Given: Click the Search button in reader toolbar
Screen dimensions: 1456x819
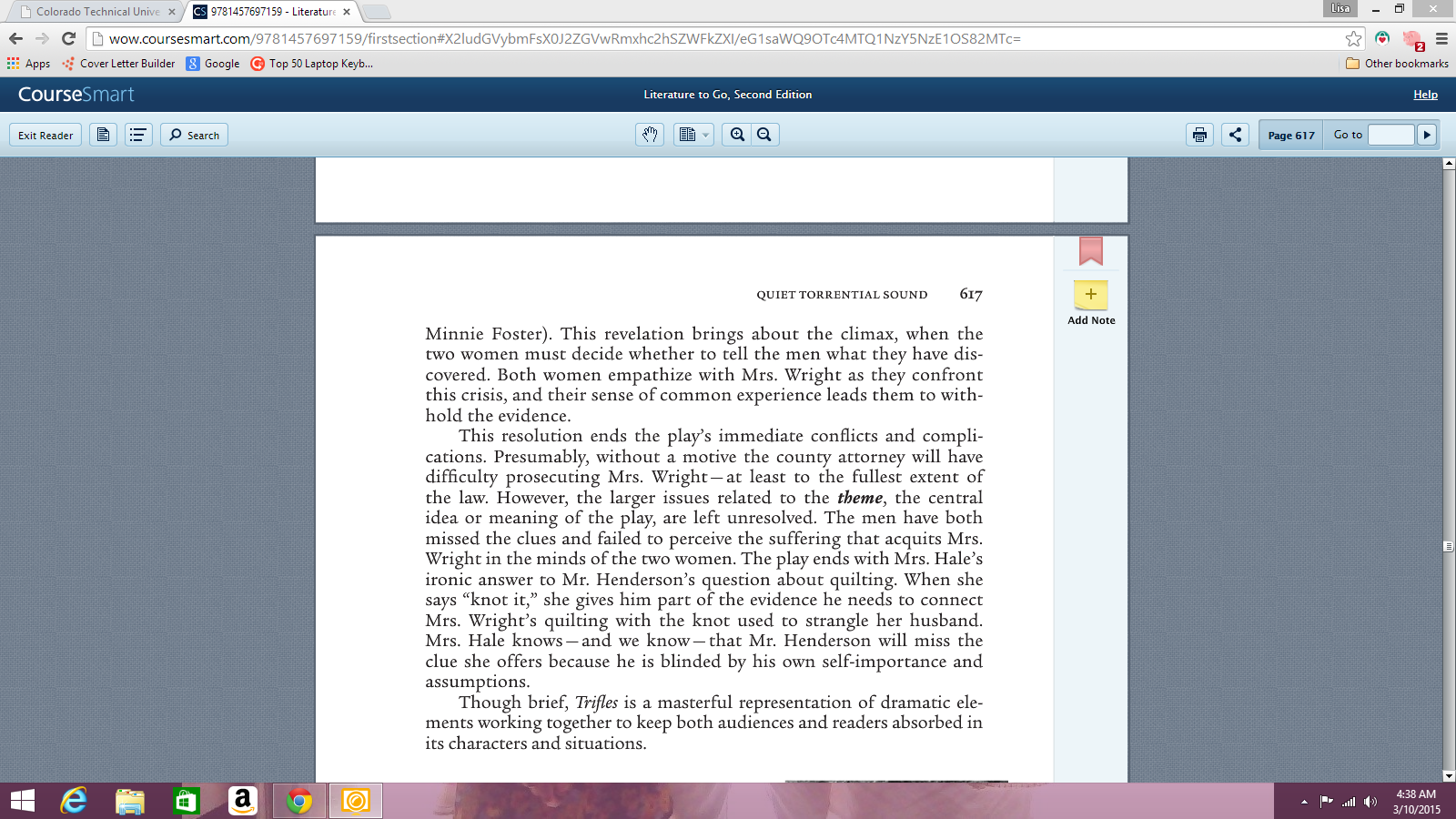Looking at the screenshot, I should 194,135.
